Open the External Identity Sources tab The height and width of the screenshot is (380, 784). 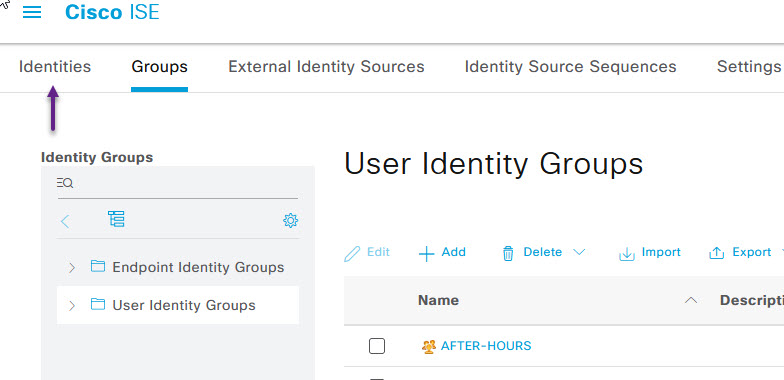(326, 66)
